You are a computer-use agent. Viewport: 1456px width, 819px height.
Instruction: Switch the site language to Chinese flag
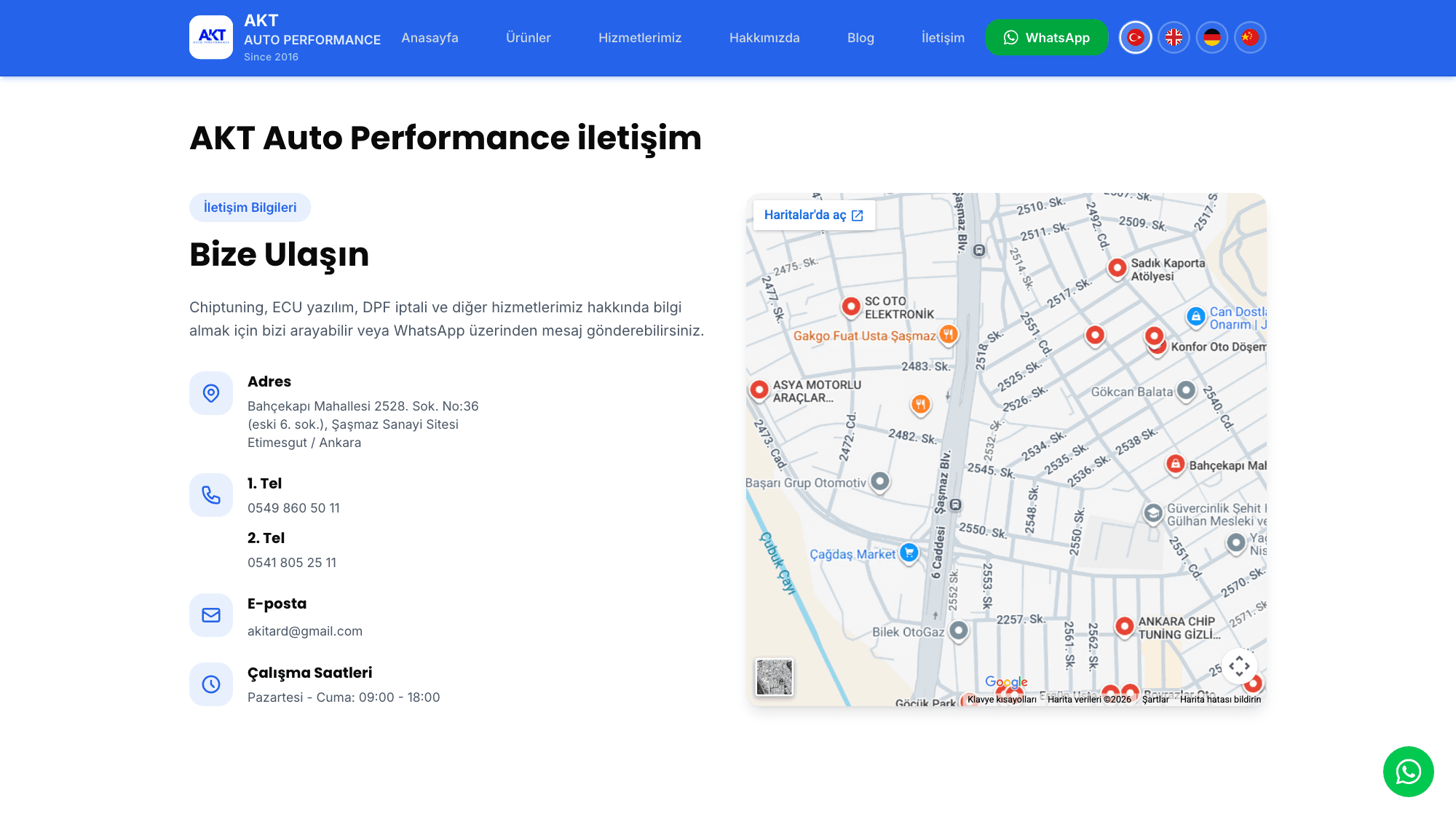pyautogui.click(x=1250, y=37)
